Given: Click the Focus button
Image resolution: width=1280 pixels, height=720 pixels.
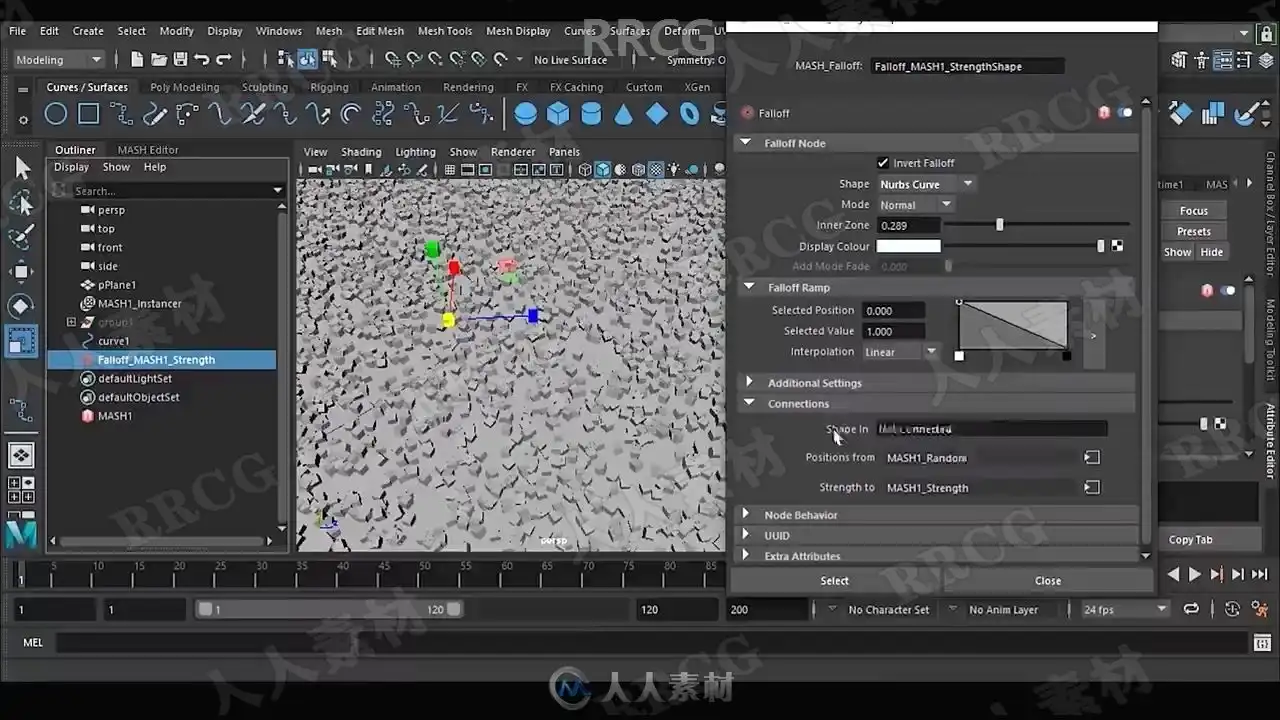Looking at the screenshot, I should click(x=1194, y=211).
